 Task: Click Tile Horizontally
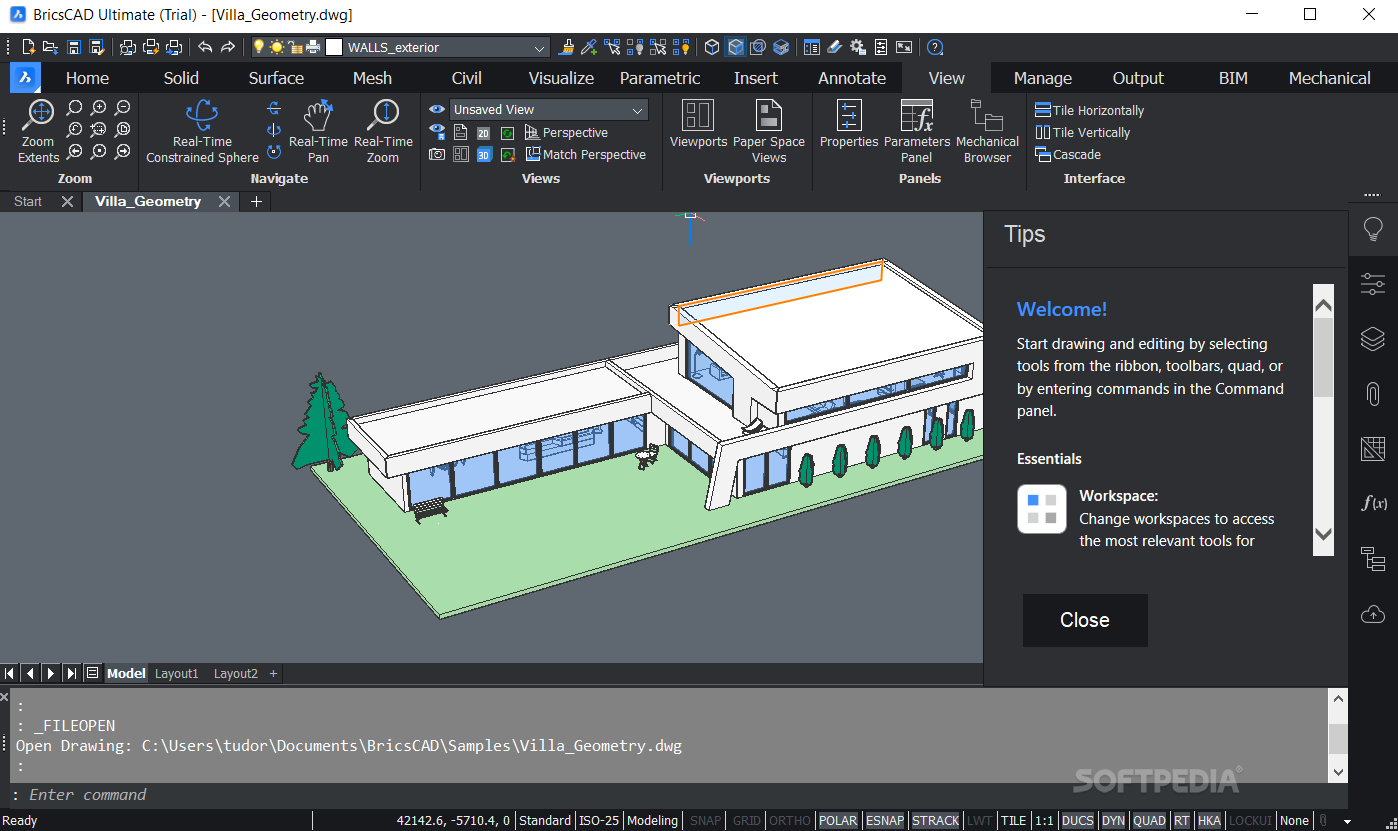1090,110
